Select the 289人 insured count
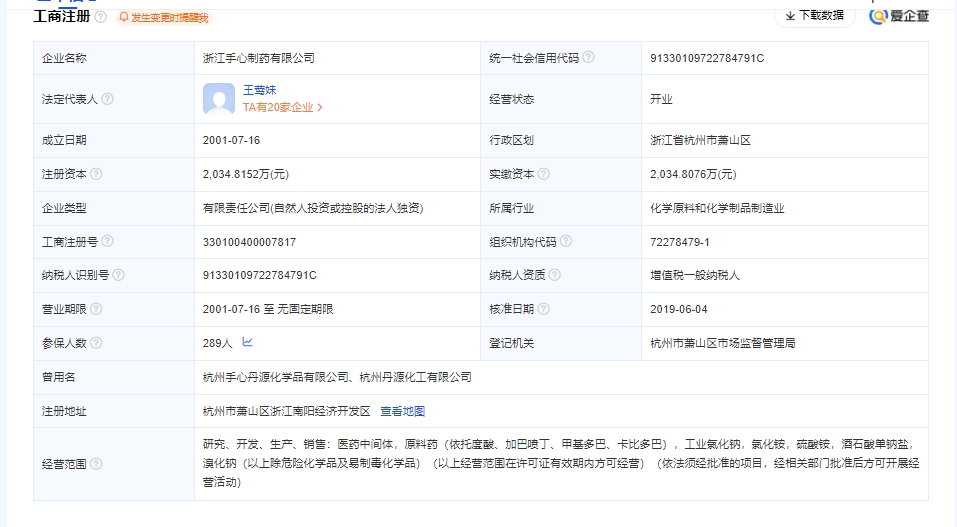 coord(217,343)
